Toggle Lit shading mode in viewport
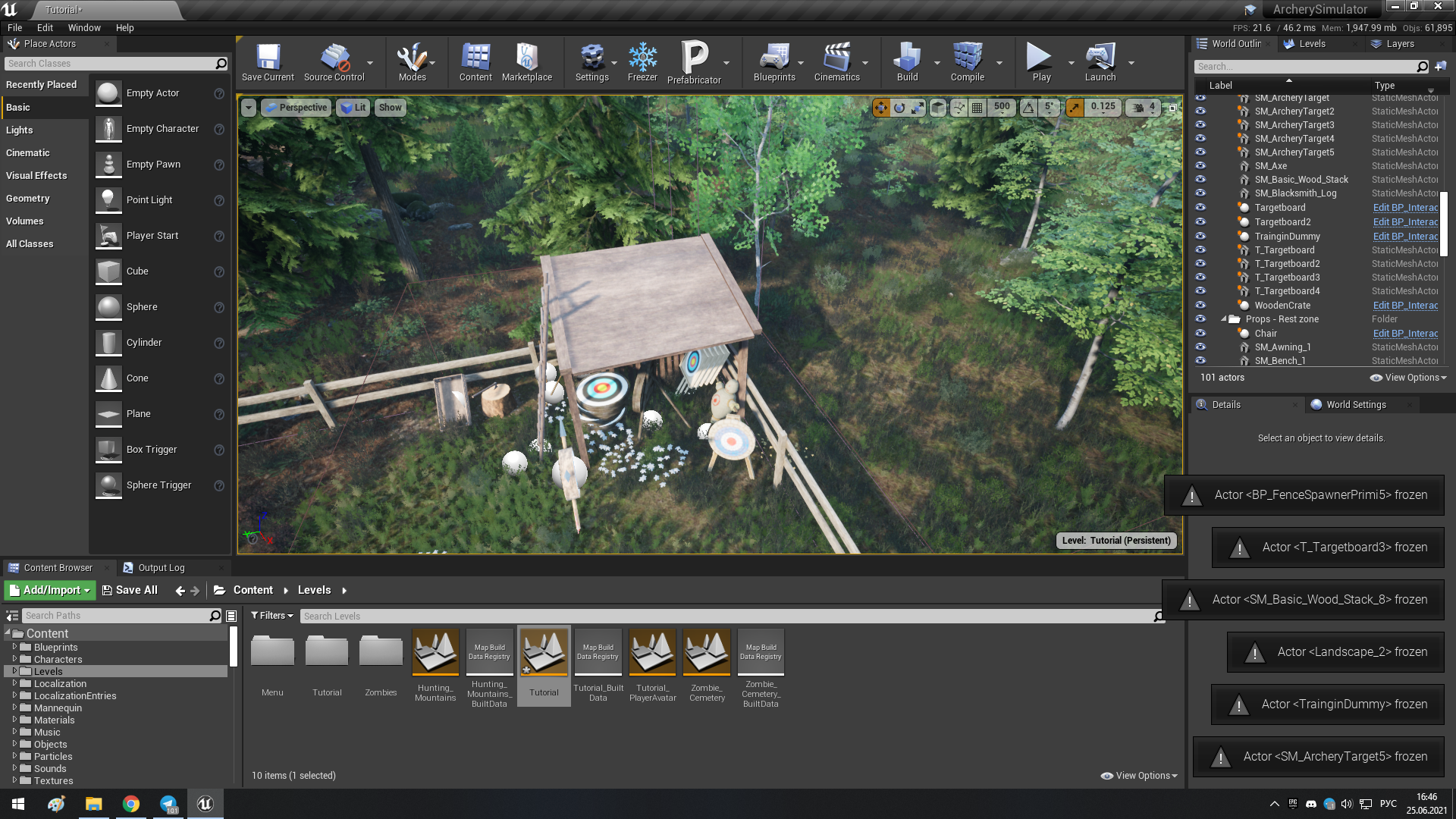The width and height of the screenshot is (1456, 819). pos(354,107)
